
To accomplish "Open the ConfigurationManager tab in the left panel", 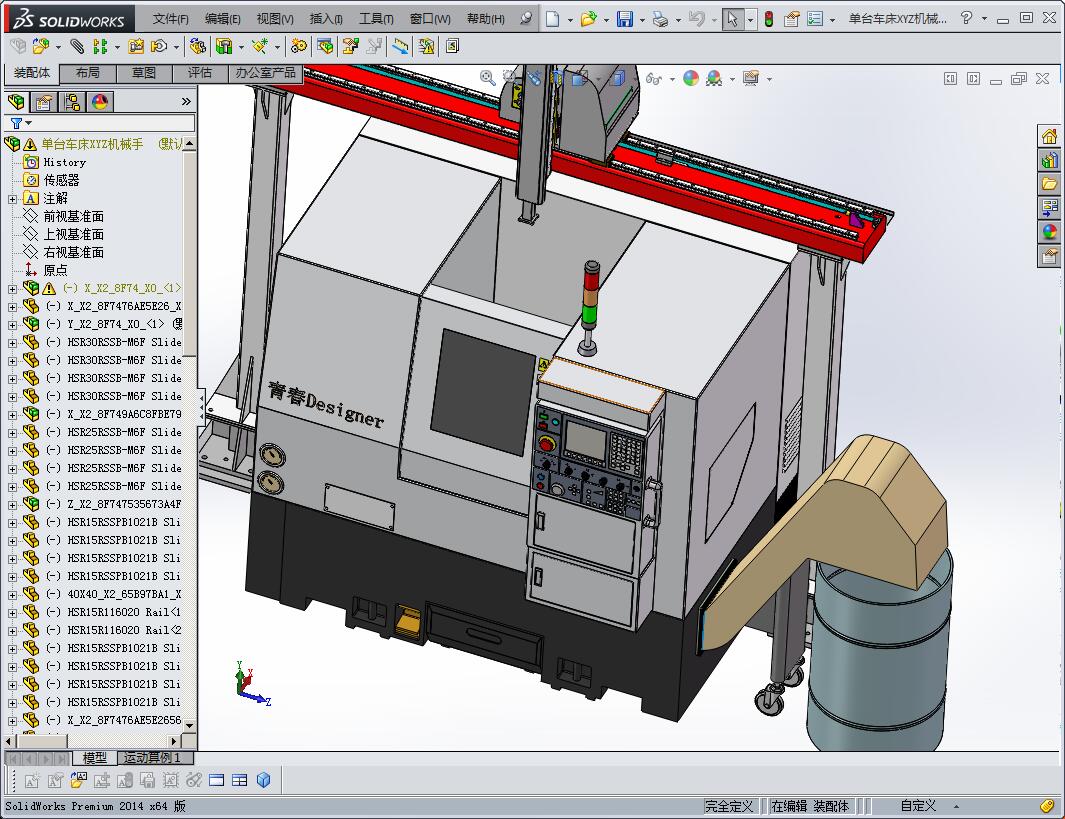I will (72, 102).
